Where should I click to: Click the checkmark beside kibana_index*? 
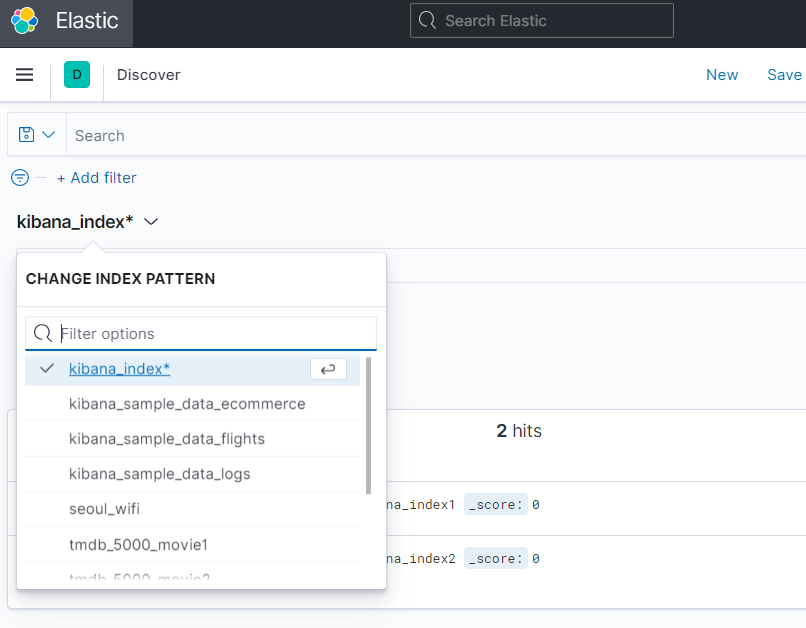click(x=47, y=368)
